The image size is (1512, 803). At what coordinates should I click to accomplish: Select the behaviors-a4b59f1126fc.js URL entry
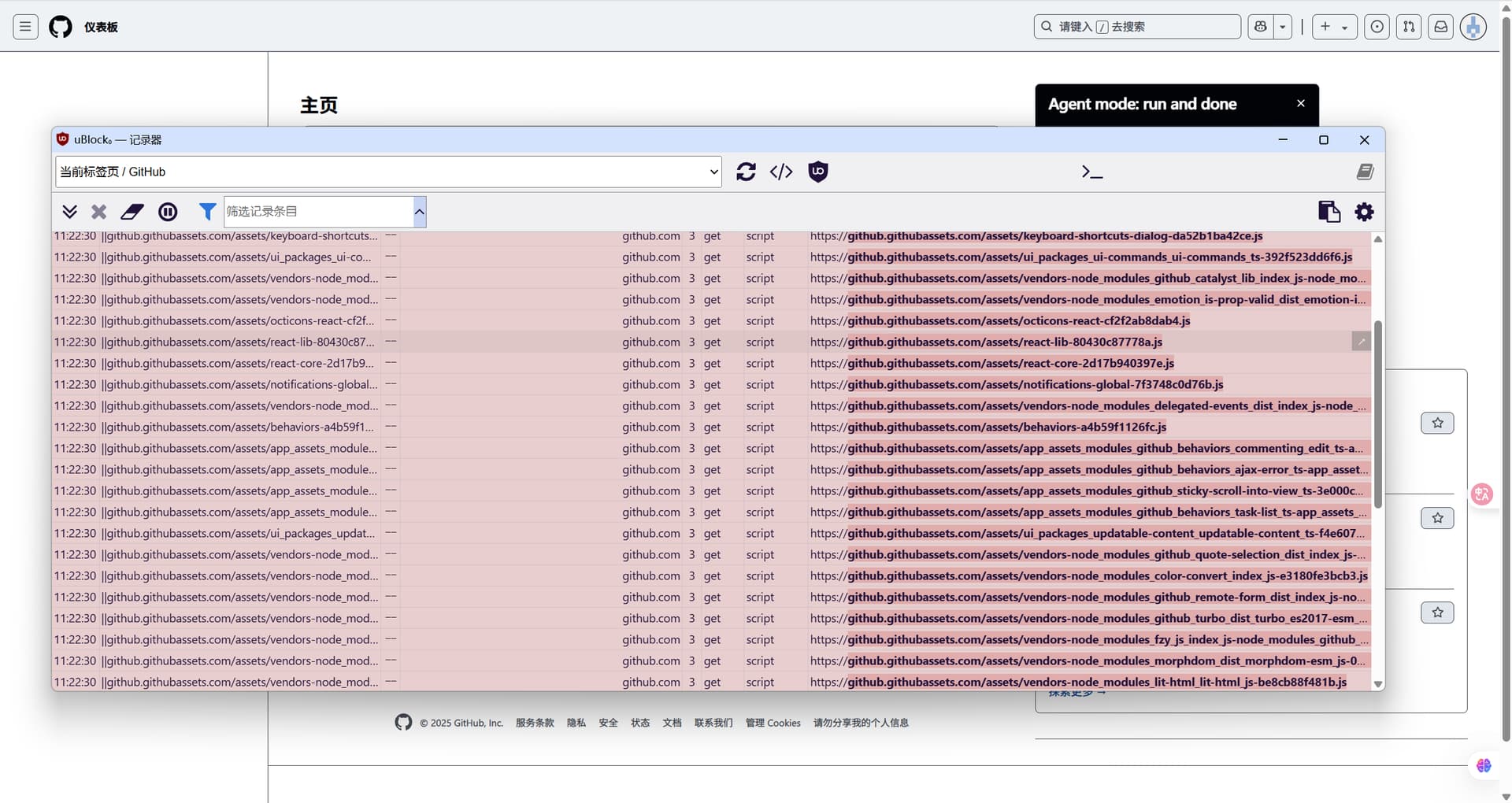[x=988, y=427]
